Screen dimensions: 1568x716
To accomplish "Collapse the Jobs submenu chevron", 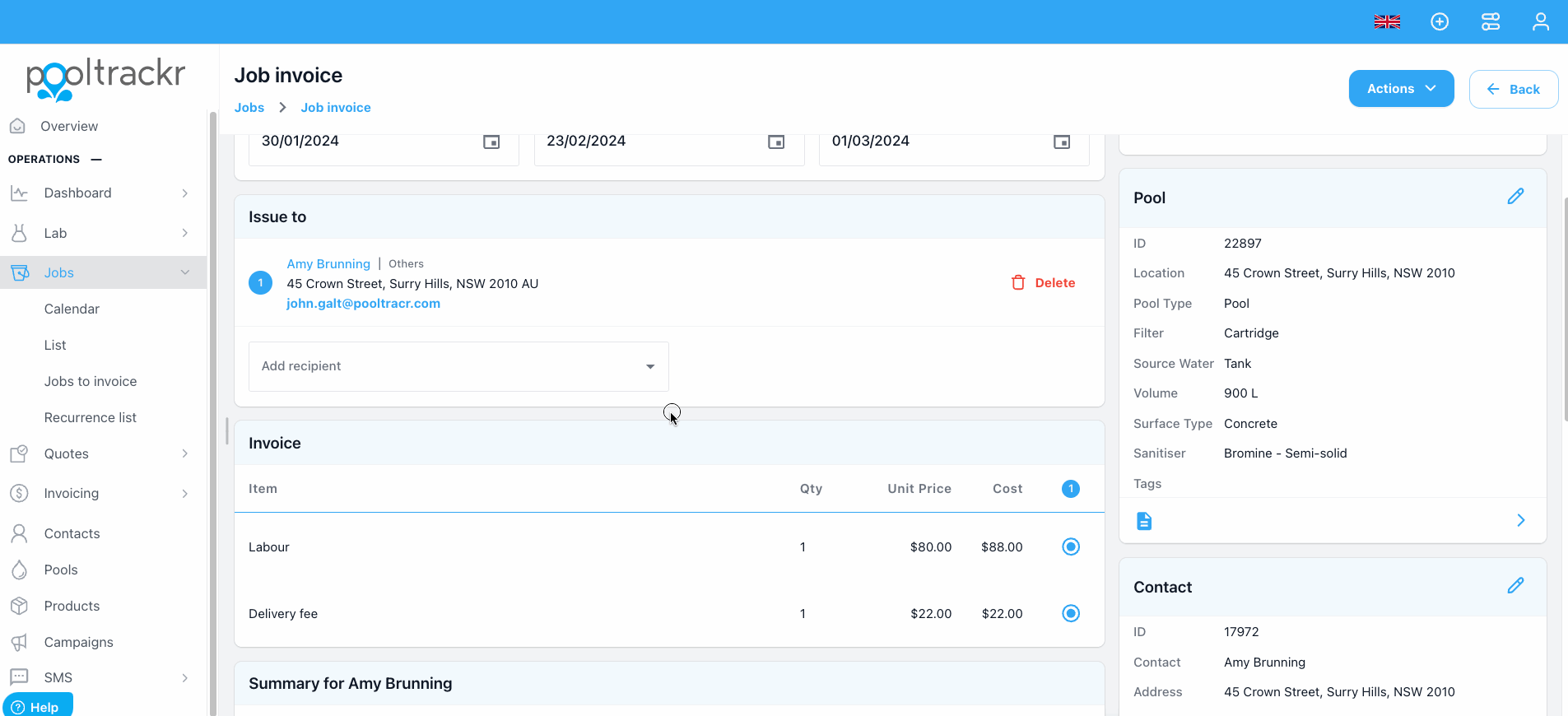I will (x=185, y=272).
